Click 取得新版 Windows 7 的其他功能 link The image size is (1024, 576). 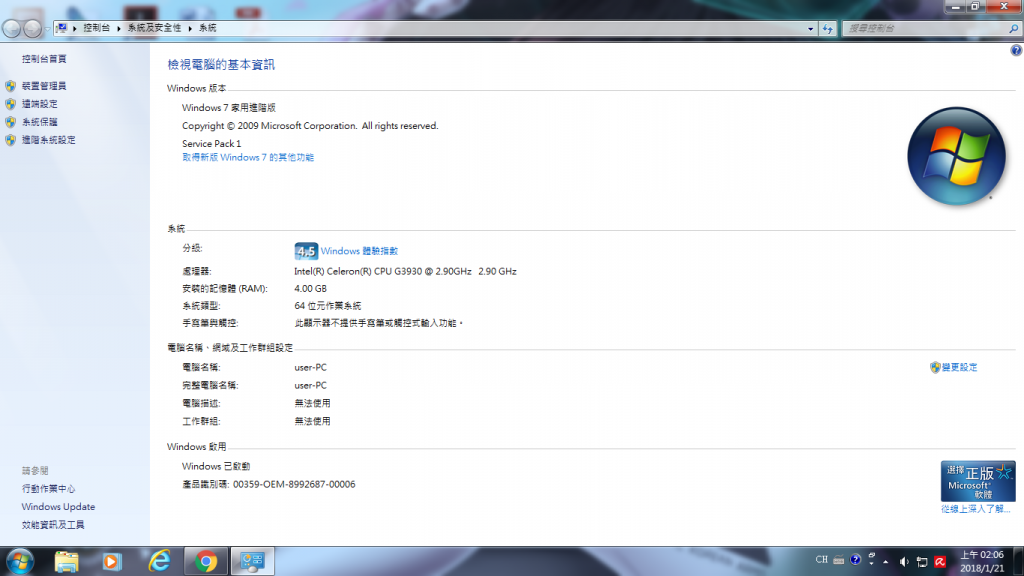click(248, 157)
